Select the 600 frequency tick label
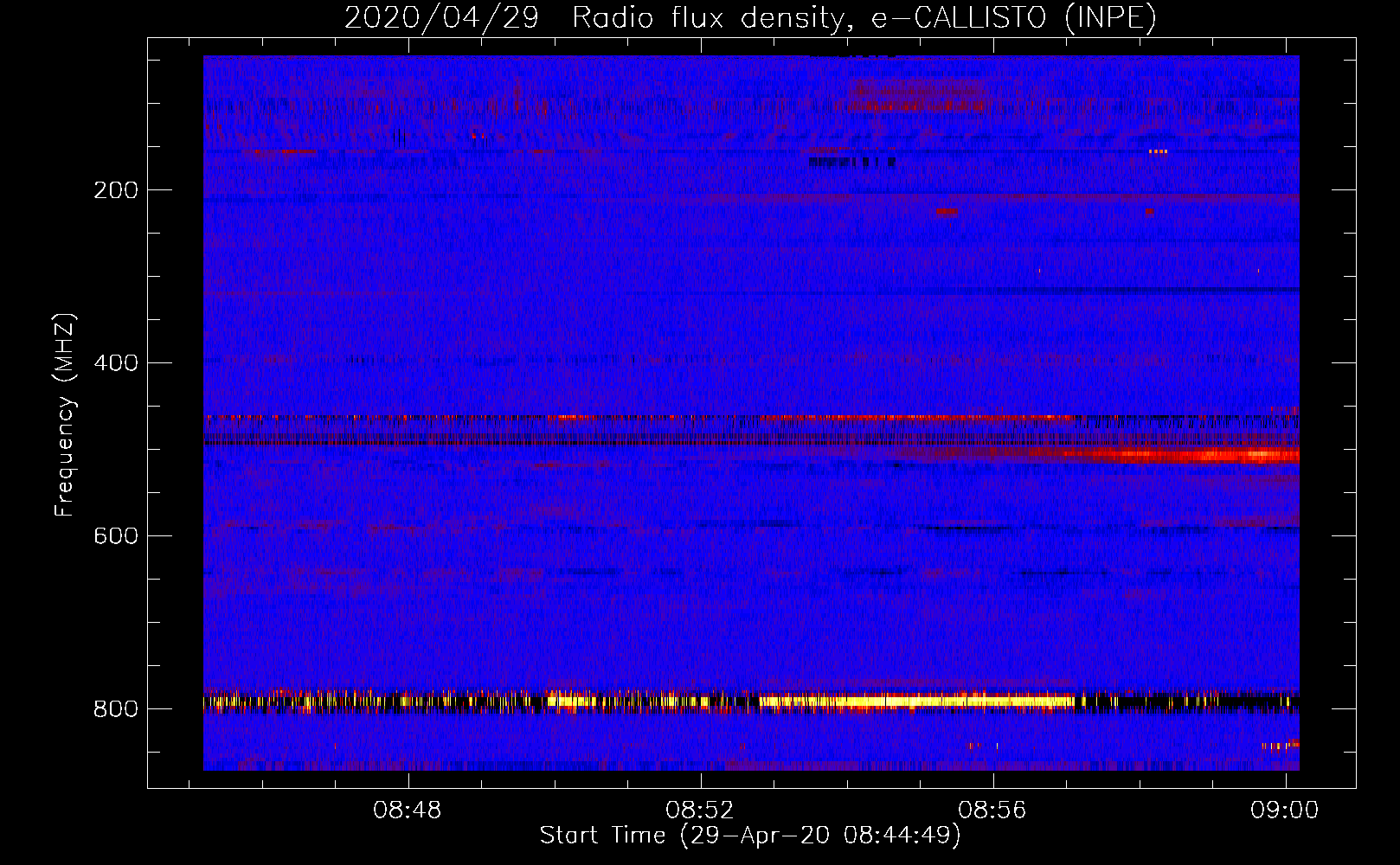1400x865 pixels. pos(116,536)
